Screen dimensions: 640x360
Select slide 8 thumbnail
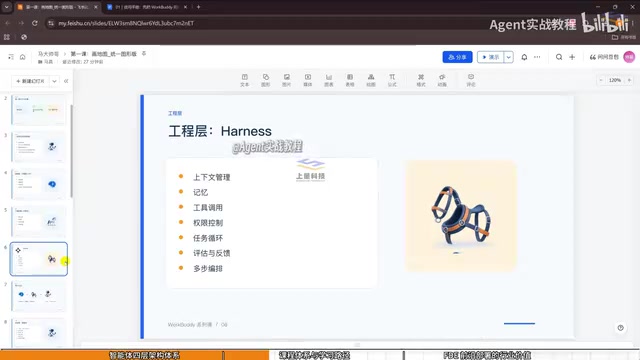tap(38, 333)
